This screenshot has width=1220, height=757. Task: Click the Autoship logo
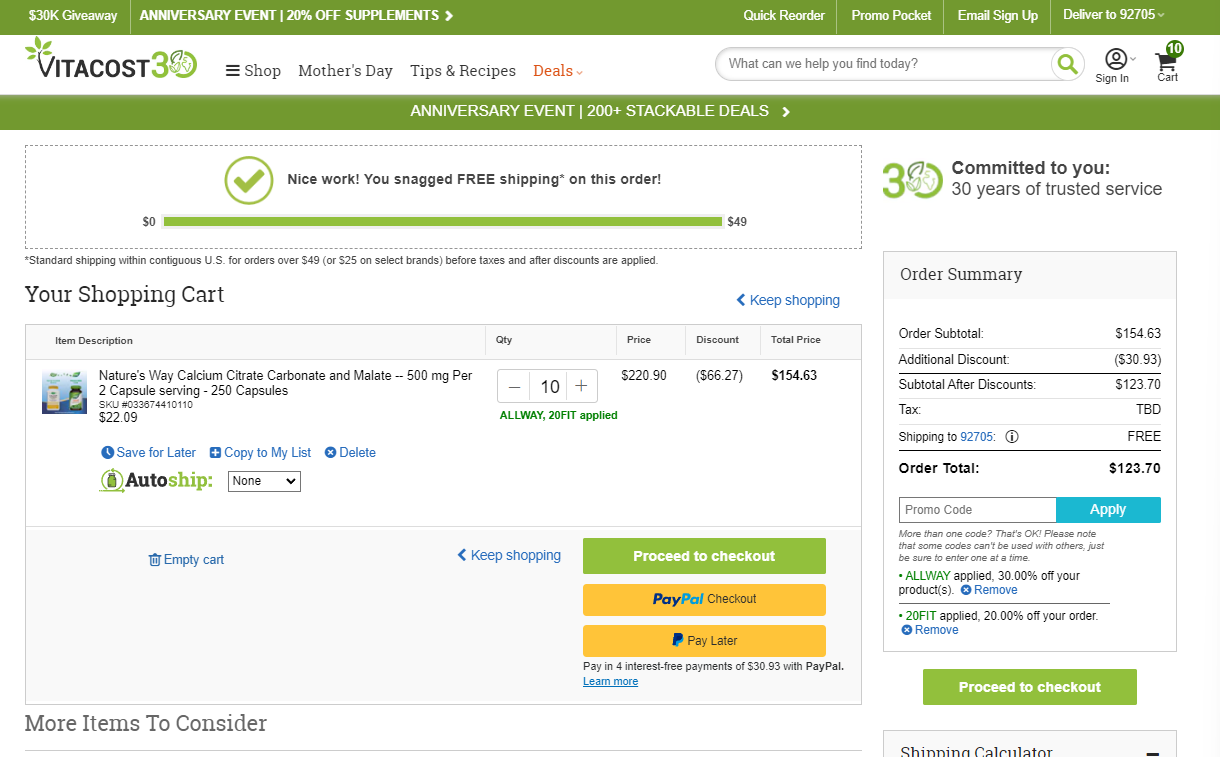point(156,481)
